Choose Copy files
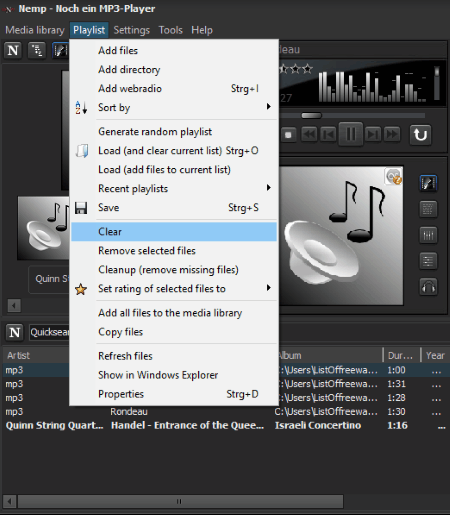450x515 pixels. pyautogui.click(x=174, y=332)
